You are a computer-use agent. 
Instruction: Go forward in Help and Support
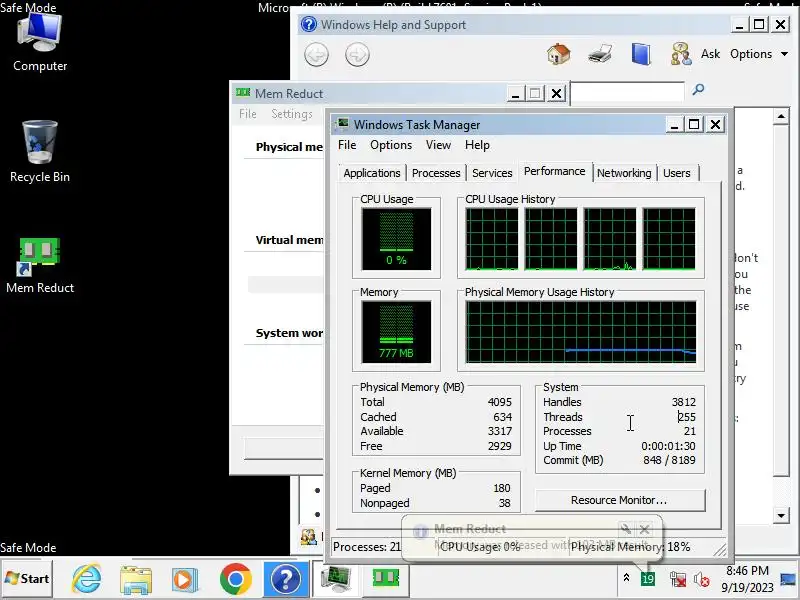357,55
